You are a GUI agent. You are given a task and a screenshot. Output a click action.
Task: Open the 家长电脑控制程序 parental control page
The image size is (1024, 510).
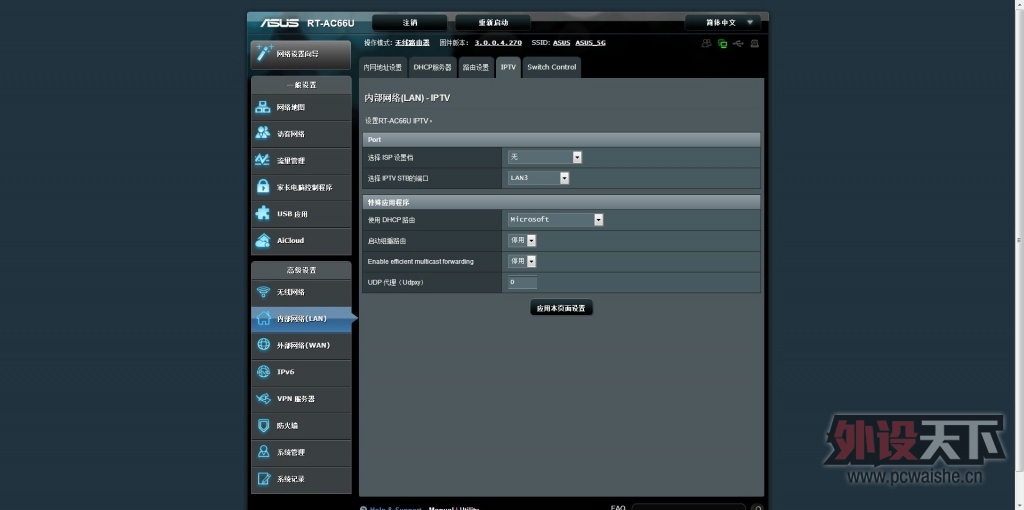click(301, 187)
